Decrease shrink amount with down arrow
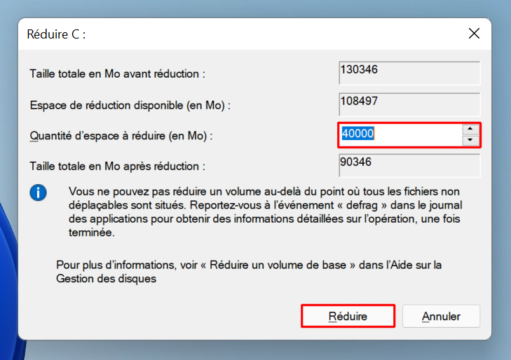The width and height of the screenshot is (511, 360). (x=470, y=140)
